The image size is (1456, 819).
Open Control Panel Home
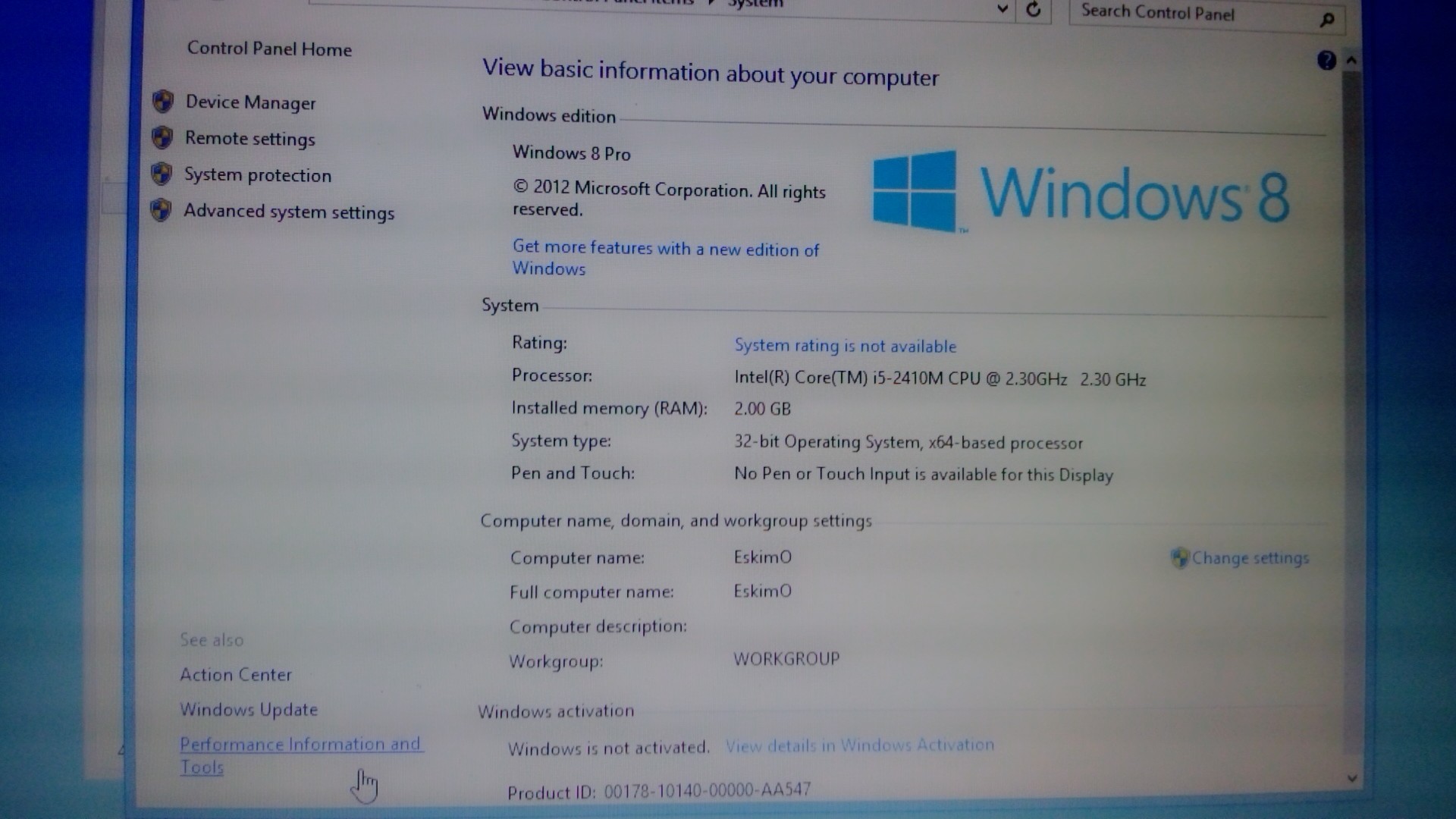click(x=269, y=49)
